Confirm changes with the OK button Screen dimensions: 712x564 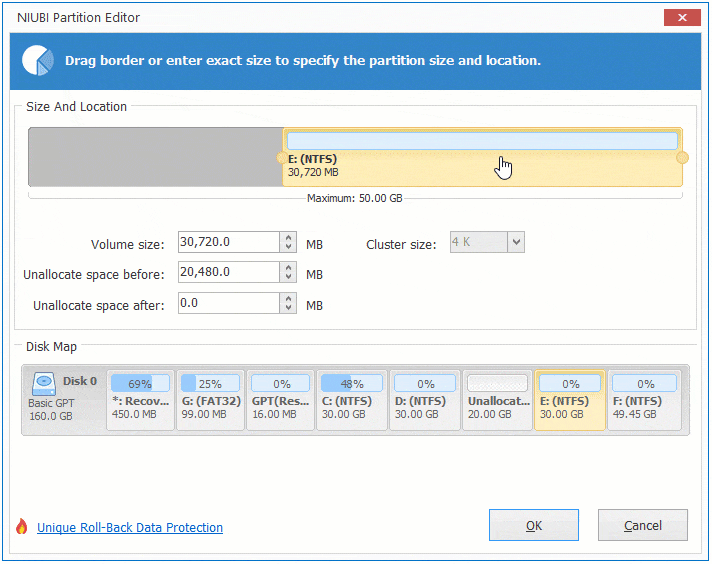pos(534,525)
